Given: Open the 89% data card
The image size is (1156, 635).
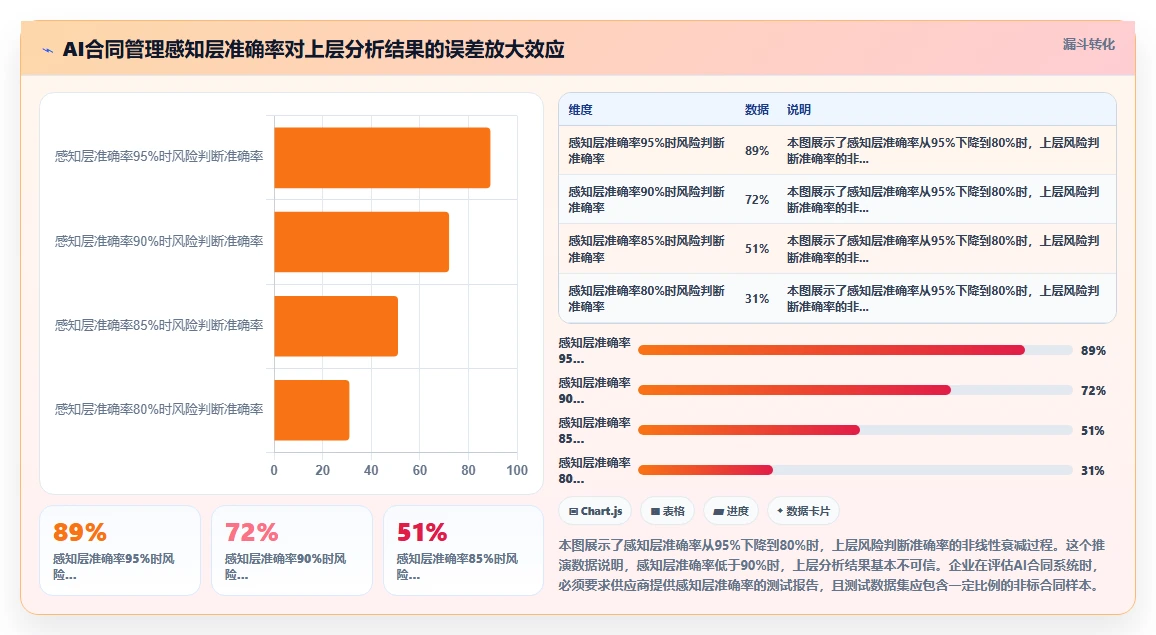Looking at the screenshot, I should pos(119,550).
